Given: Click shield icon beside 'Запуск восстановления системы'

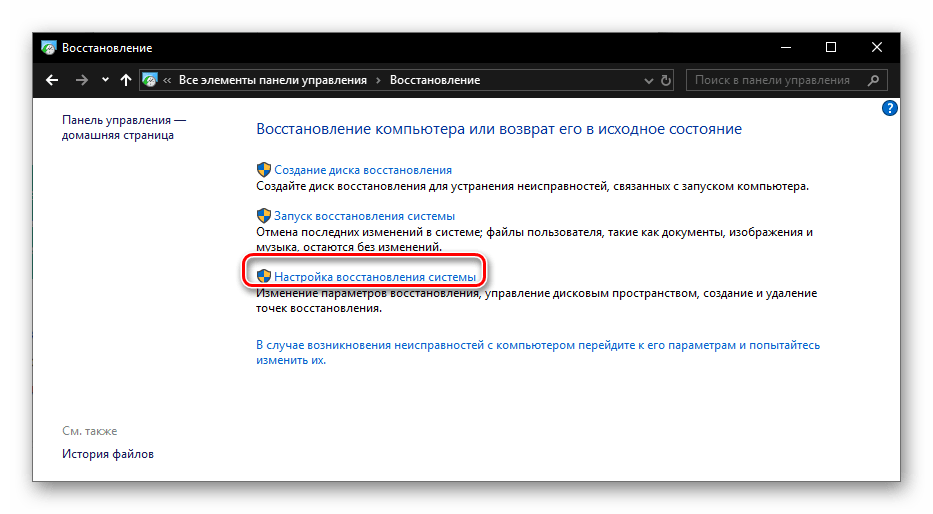Looking at the screenshot, I should click(x=264, y=215).
